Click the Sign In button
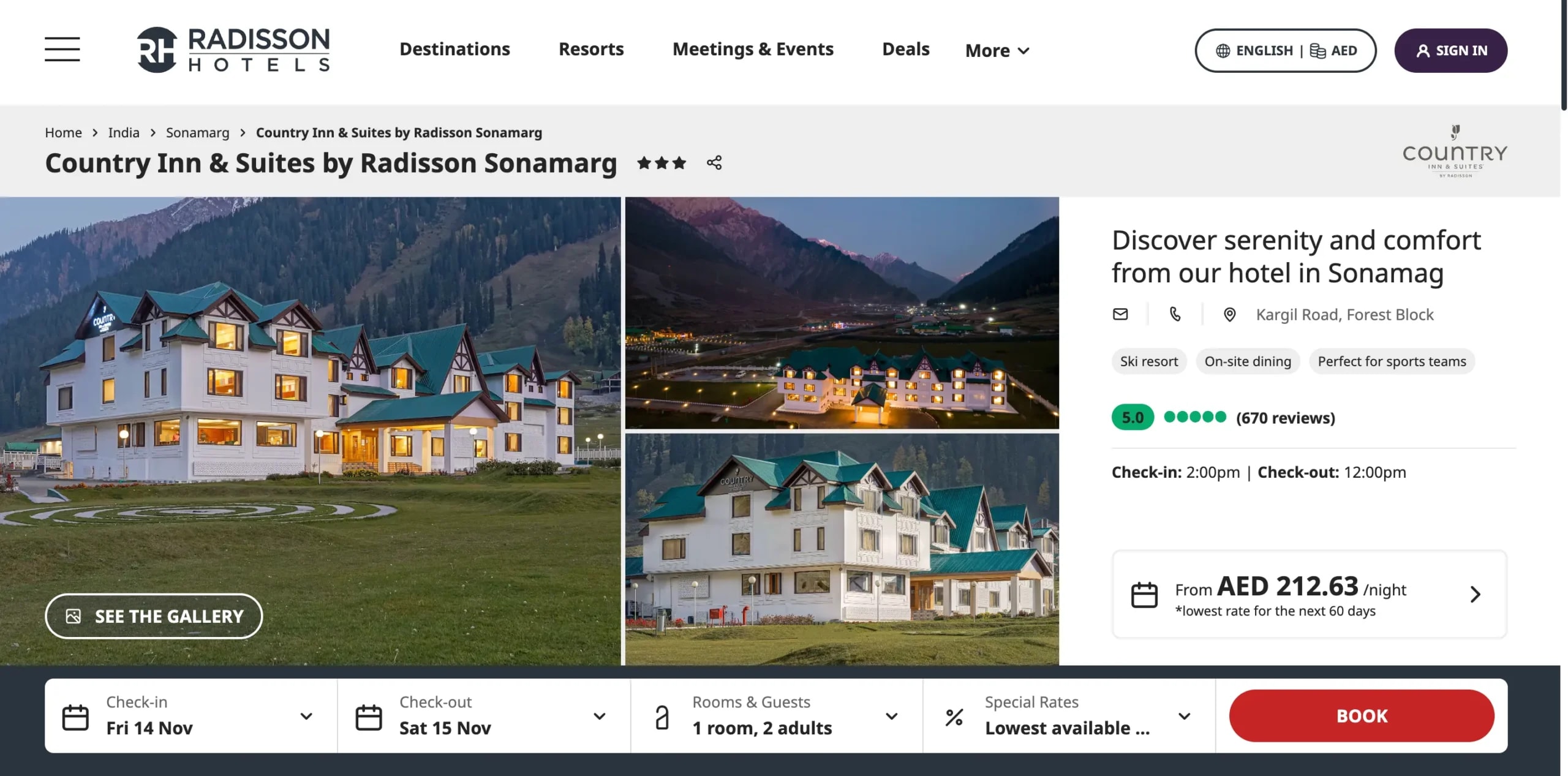The width and height of the screenshot is (1568, 776). click(1451, 50)
